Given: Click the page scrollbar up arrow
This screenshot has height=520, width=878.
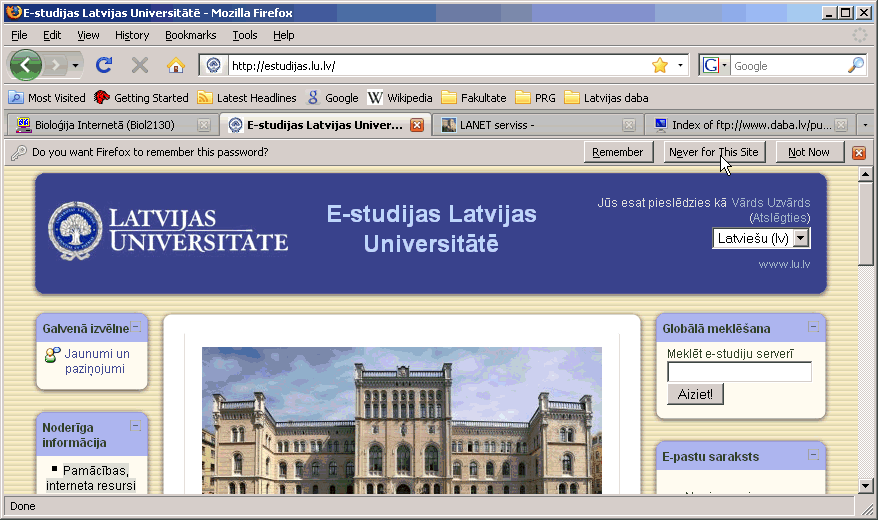Looking at the screenshot, I should click(x=865, y=175).
